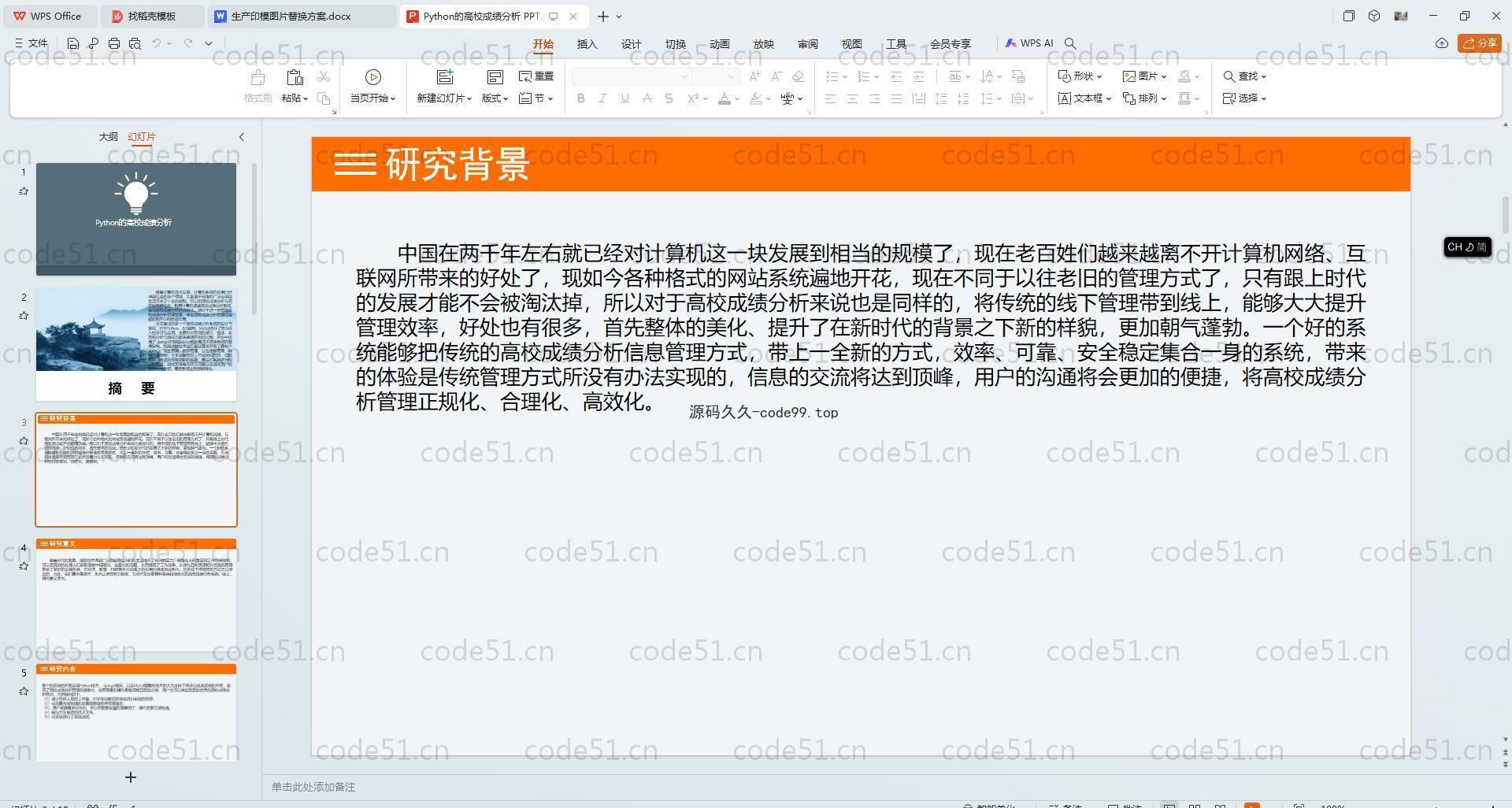The image size is (1512, 808).
Task: Click the Find (查找) button
Action: point(1245,76)
